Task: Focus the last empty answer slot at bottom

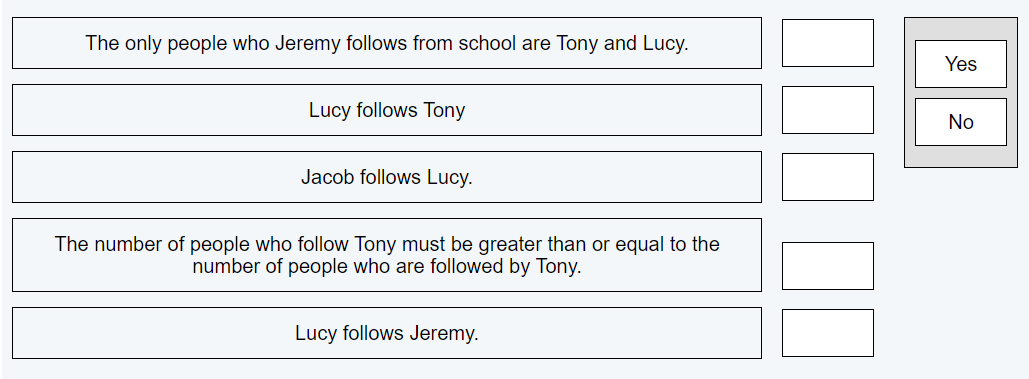Action: tap(828, 333)
